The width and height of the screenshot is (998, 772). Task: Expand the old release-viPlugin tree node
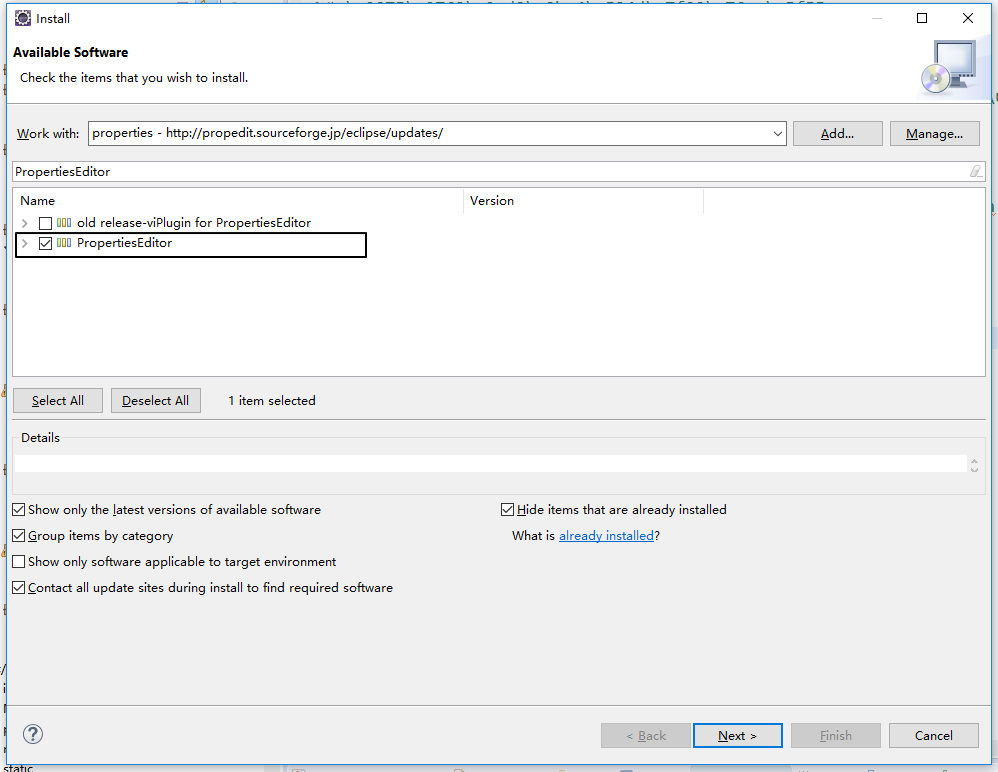(x=24, y=223)
